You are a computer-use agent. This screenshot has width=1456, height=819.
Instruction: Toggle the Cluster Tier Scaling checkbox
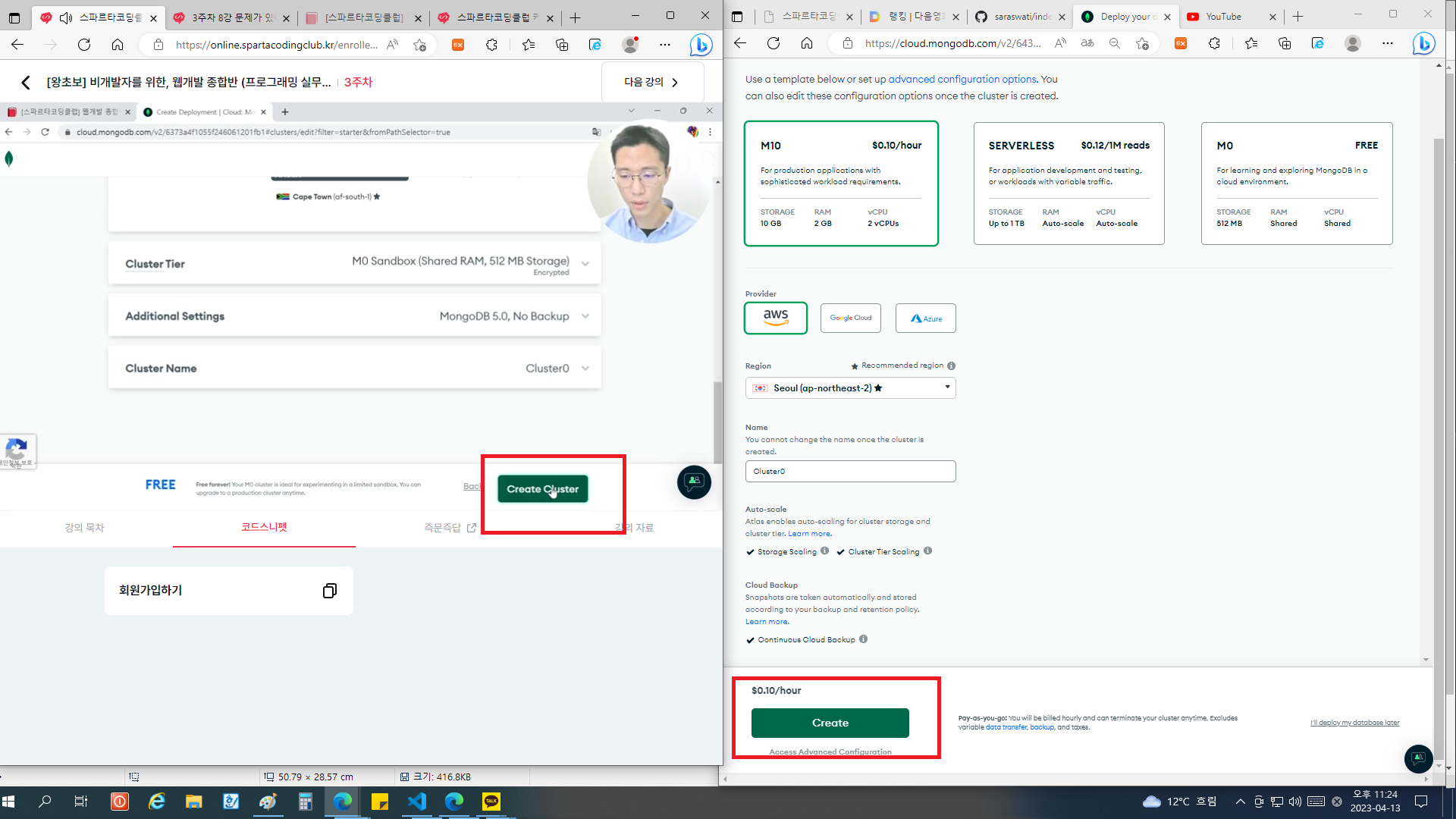tap(840, 552)
